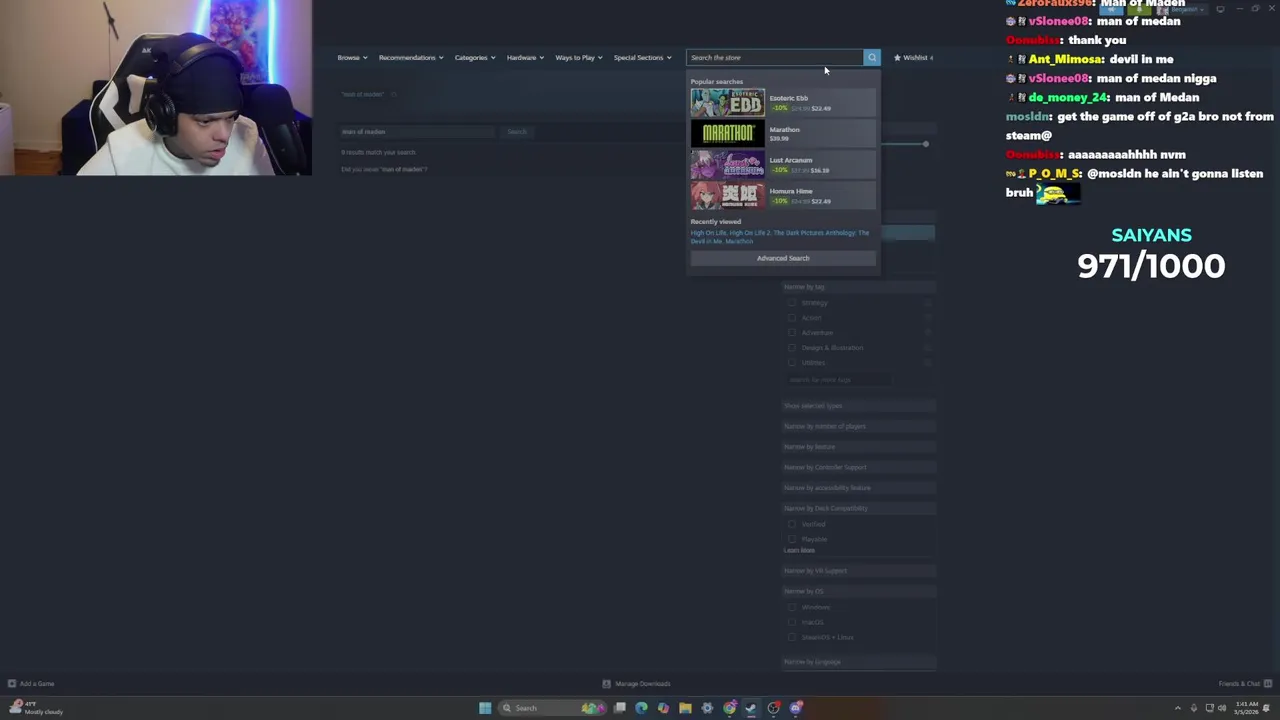Open Discord icon on taskbar

796,708
